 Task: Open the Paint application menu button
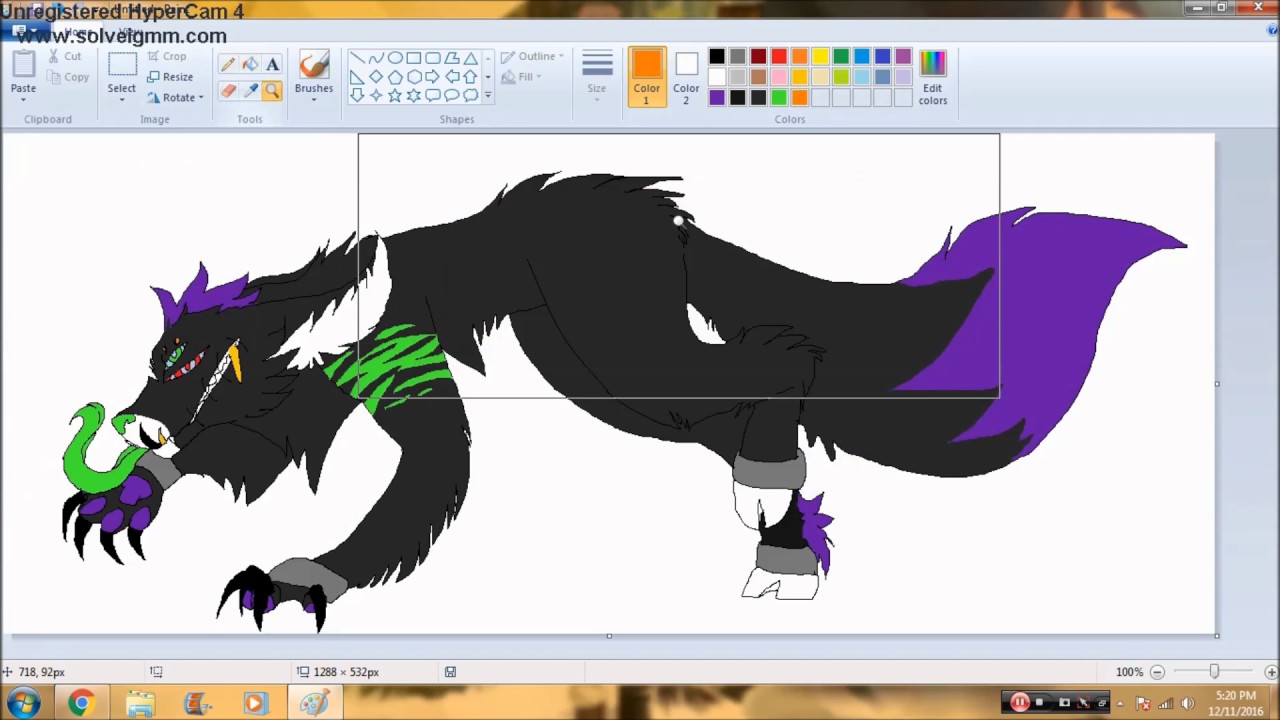pos(24,31)
